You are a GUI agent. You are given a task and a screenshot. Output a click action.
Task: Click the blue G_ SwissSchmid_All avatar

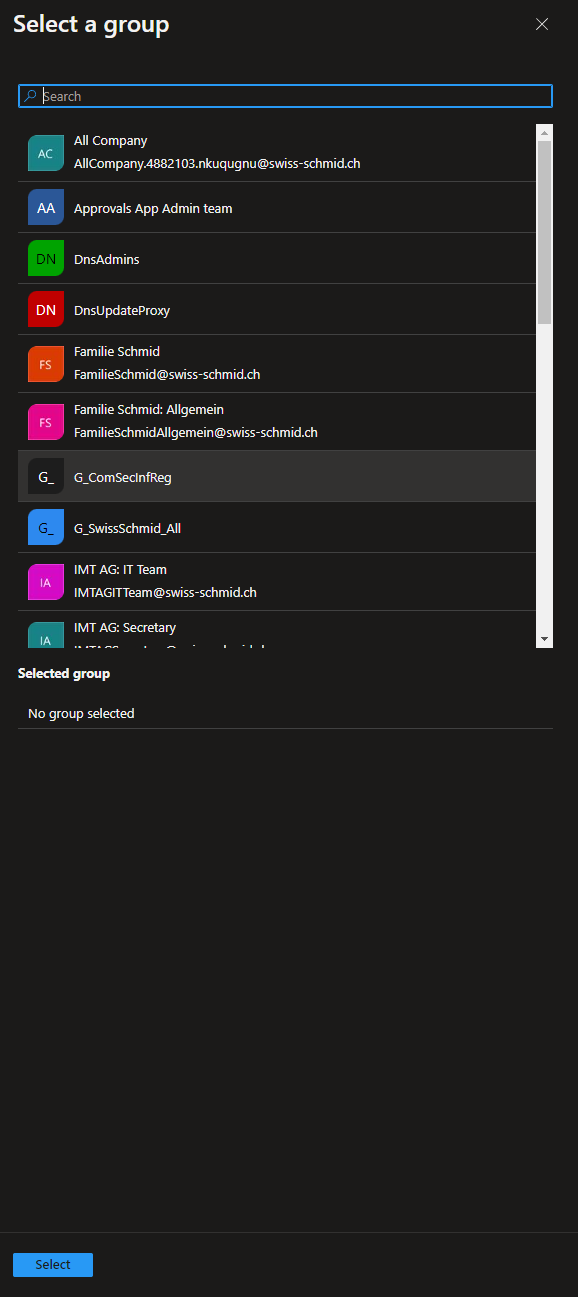coord(46,528)
